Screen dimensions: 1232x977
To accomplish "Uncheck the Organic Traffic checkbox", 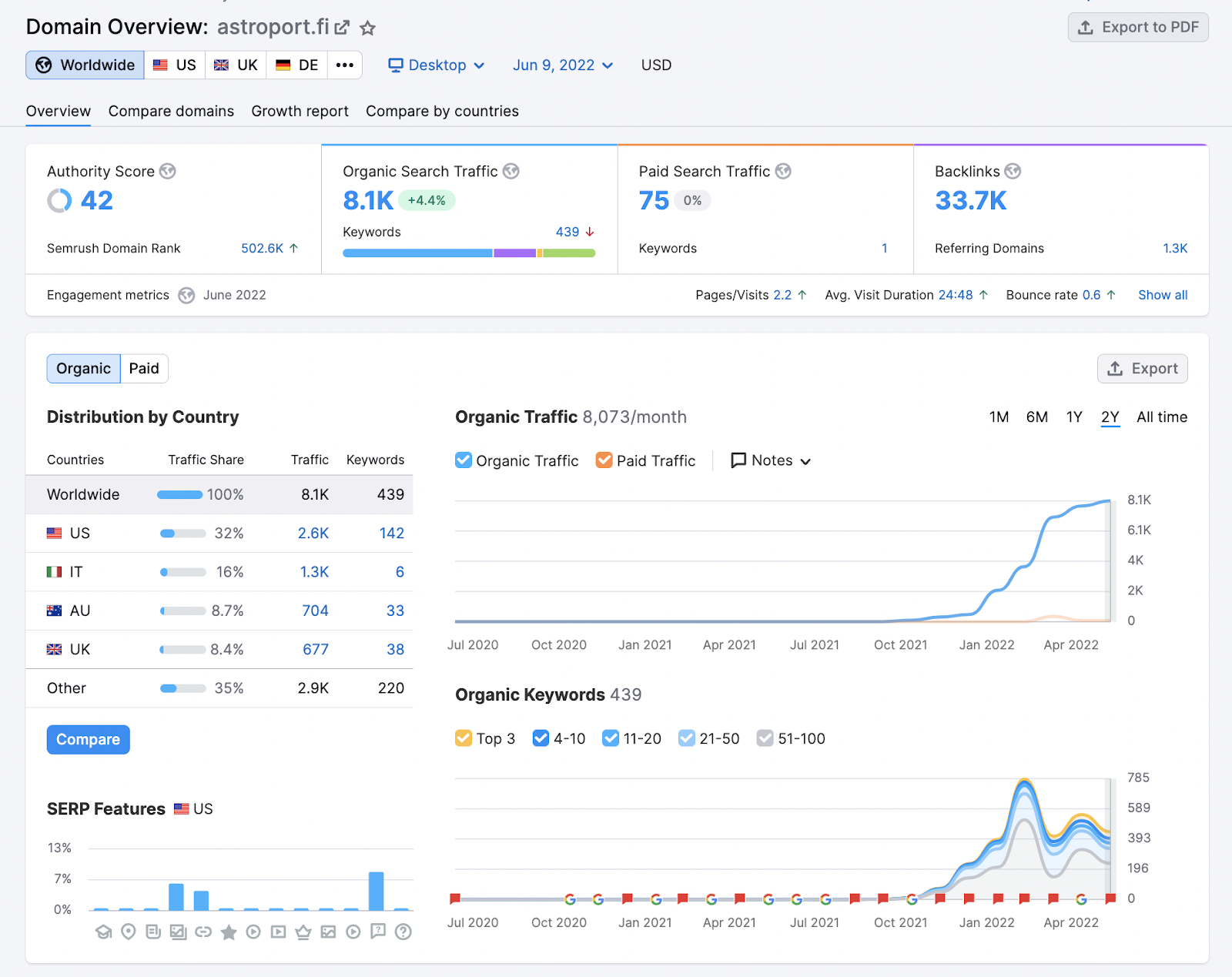I will coord(464,460).
